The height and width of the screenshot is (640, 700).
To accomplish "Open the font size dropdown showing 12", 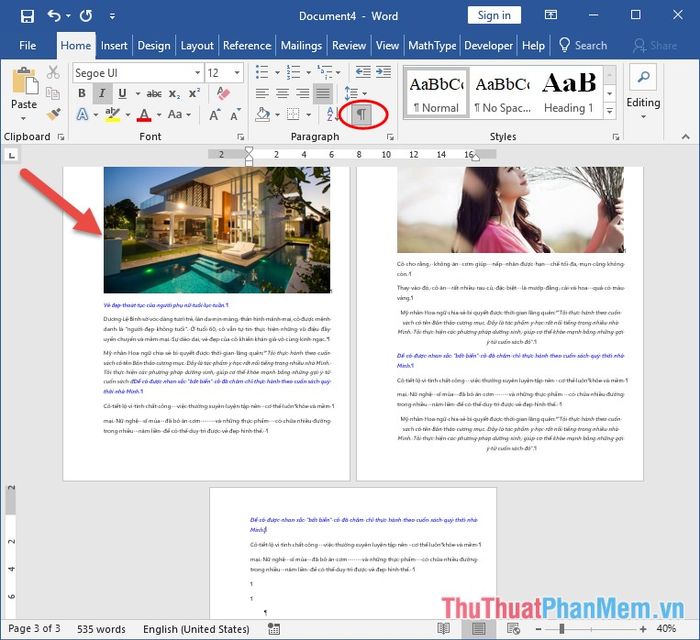I will tap(224, 73).
